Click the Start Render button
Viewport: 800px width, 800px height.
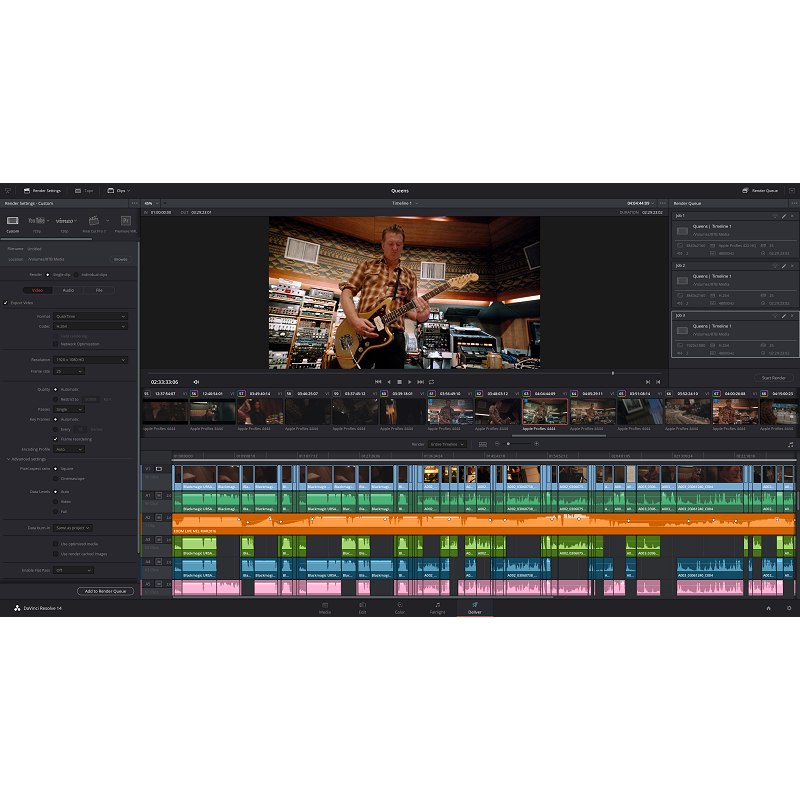(x=774, y=378)
